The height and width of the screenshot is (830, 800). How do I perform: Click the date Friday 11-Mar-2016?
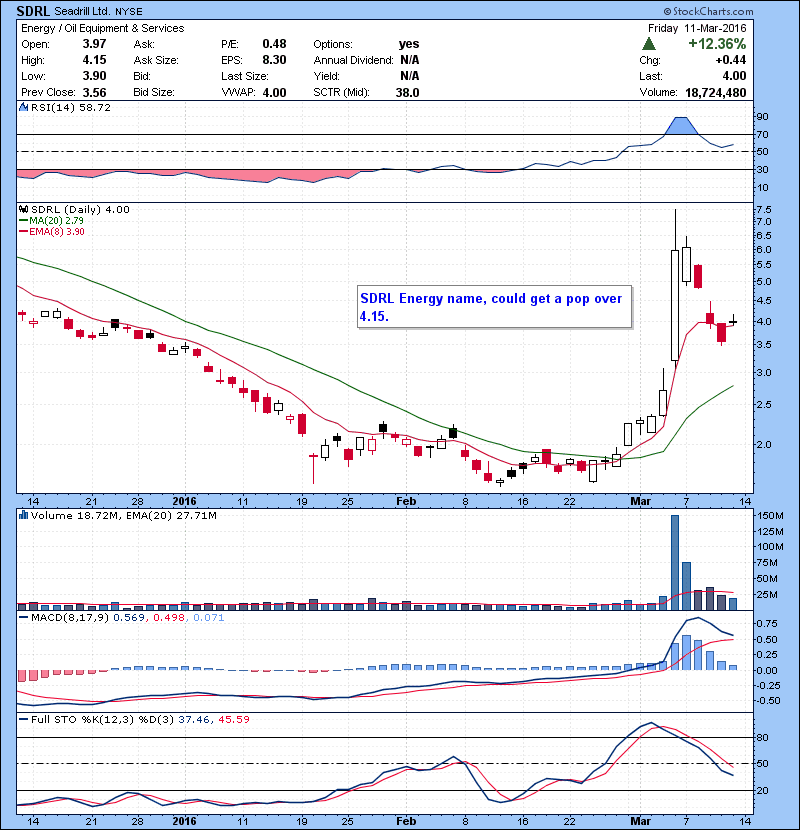click(x=697, y=28)
